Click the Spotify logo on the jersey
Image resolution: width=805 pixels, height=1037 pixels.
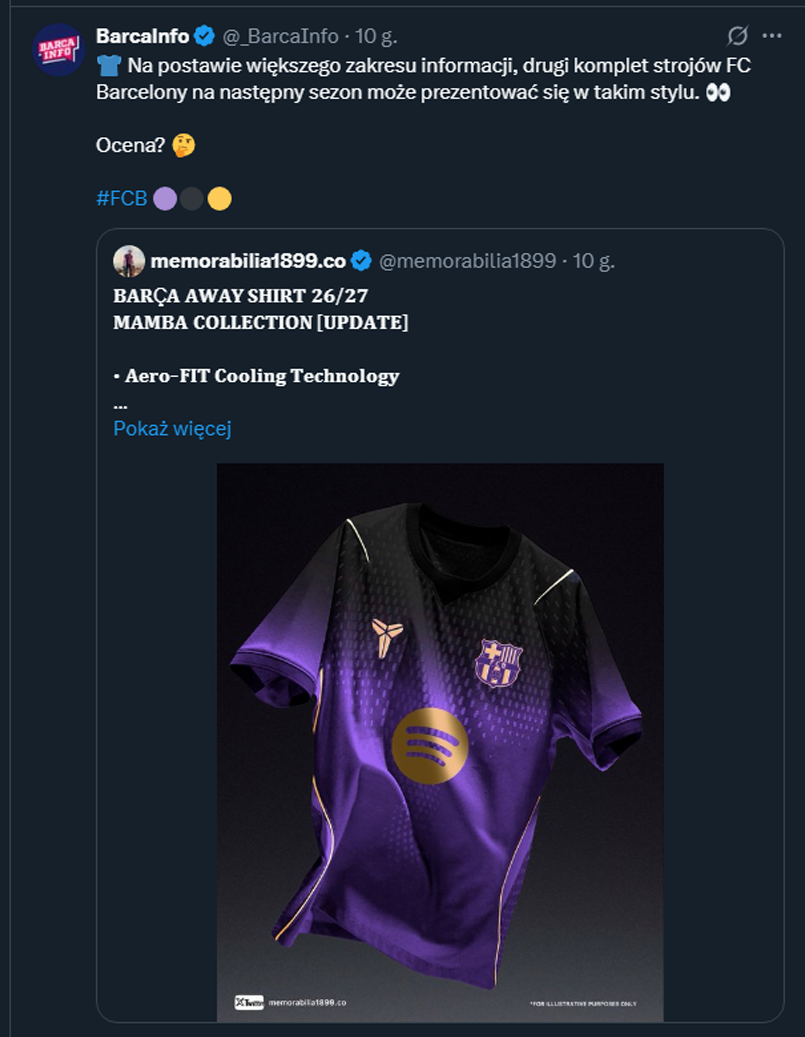pos(431,746)
